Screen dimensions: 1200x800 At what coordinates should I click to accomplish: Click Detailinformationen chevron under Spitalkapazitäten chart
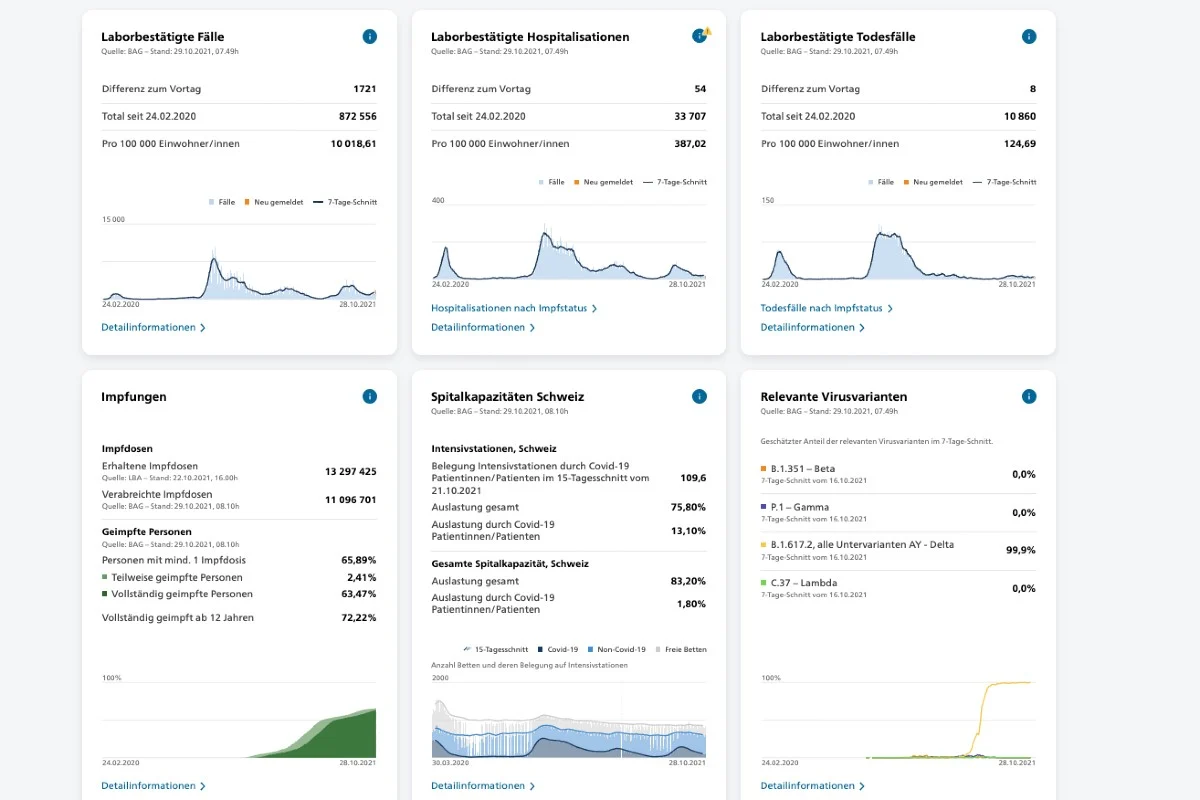pyautogui.click(x=532, y=786)
